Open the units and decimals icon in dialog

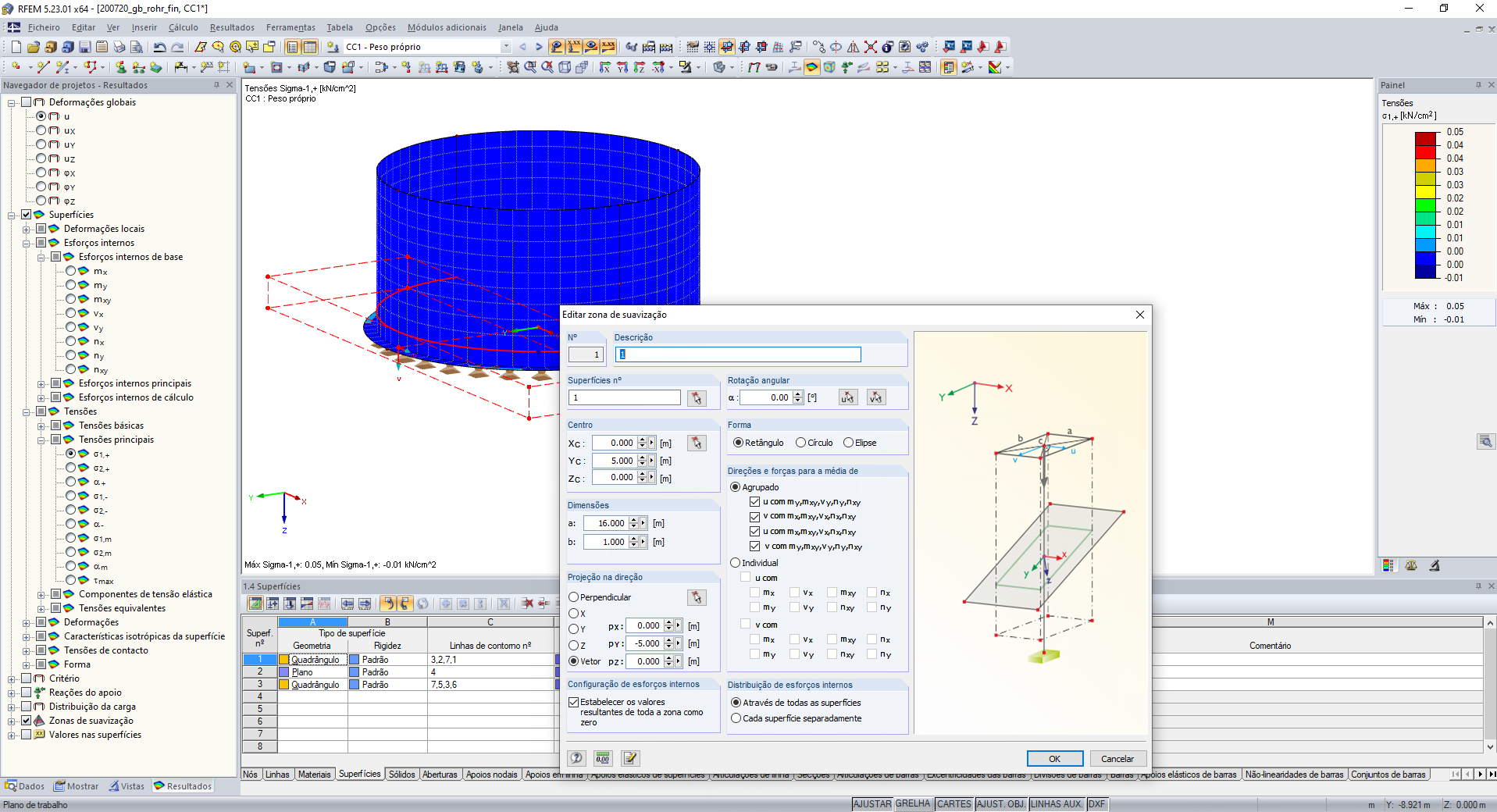coord(603,758)
